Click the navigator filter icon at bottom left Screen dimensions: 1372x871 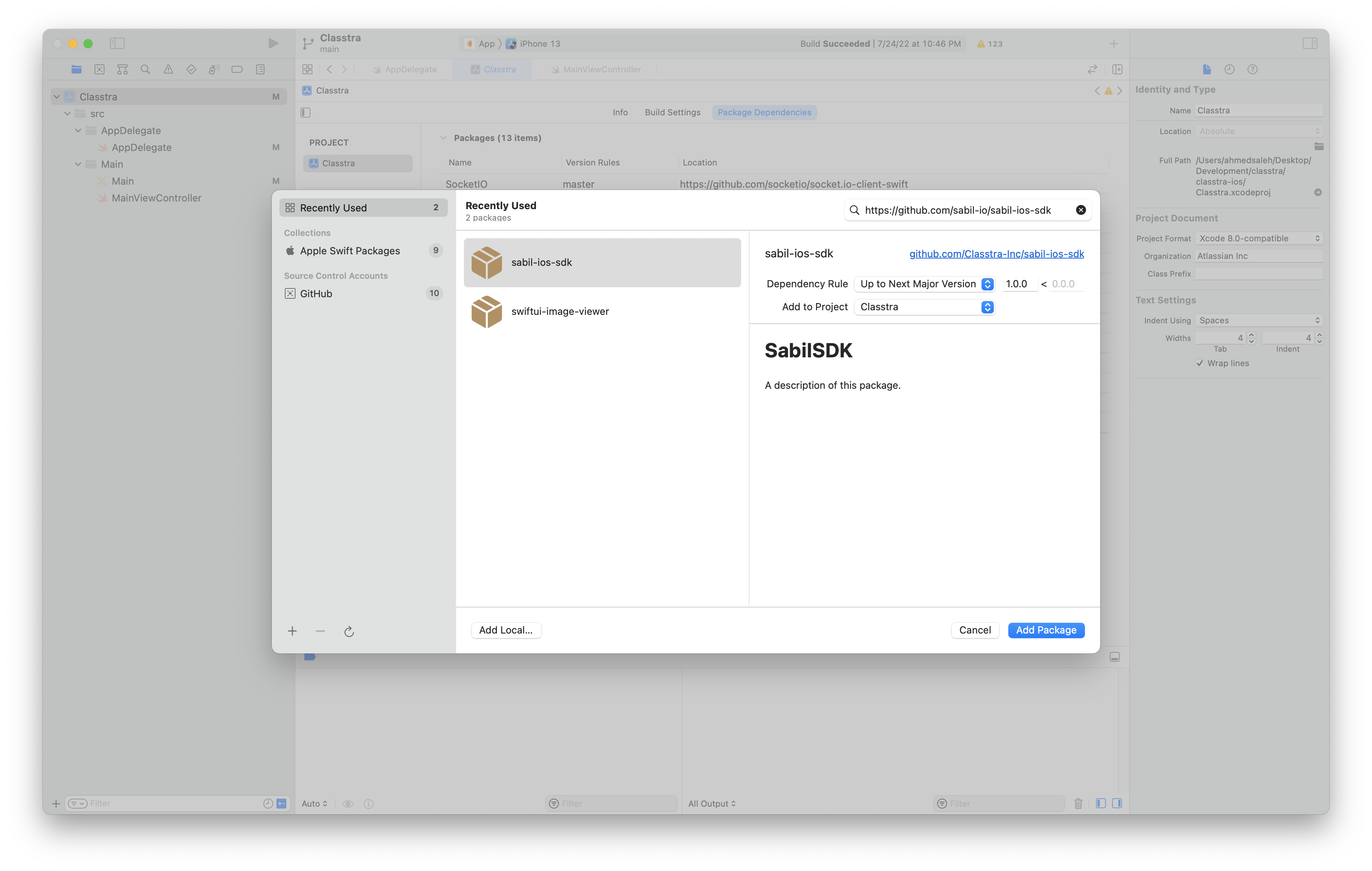79,803
